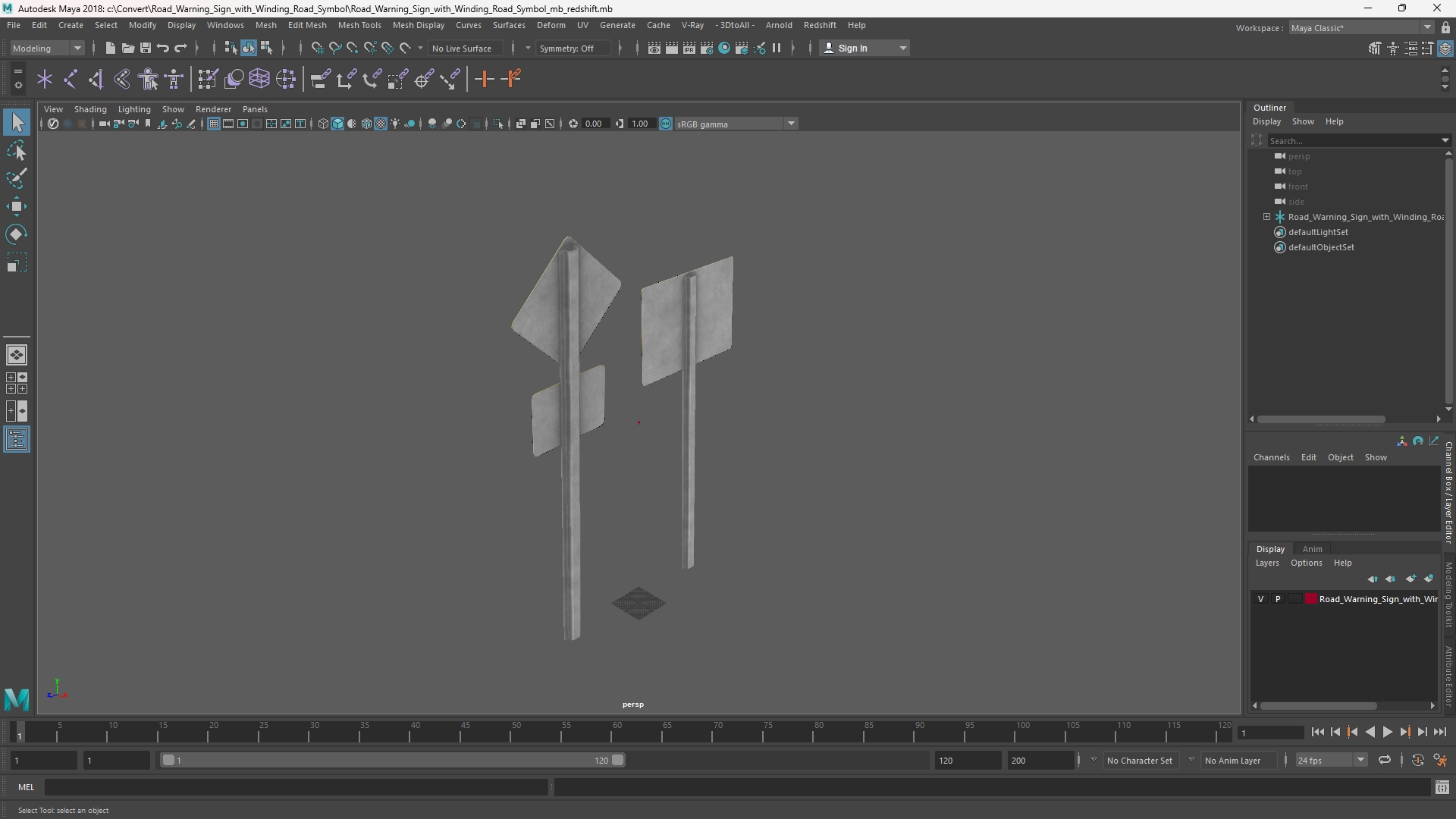
Task: Expand the Road_Warning_Sign node in Outliner
Action: pos(1266,217)
